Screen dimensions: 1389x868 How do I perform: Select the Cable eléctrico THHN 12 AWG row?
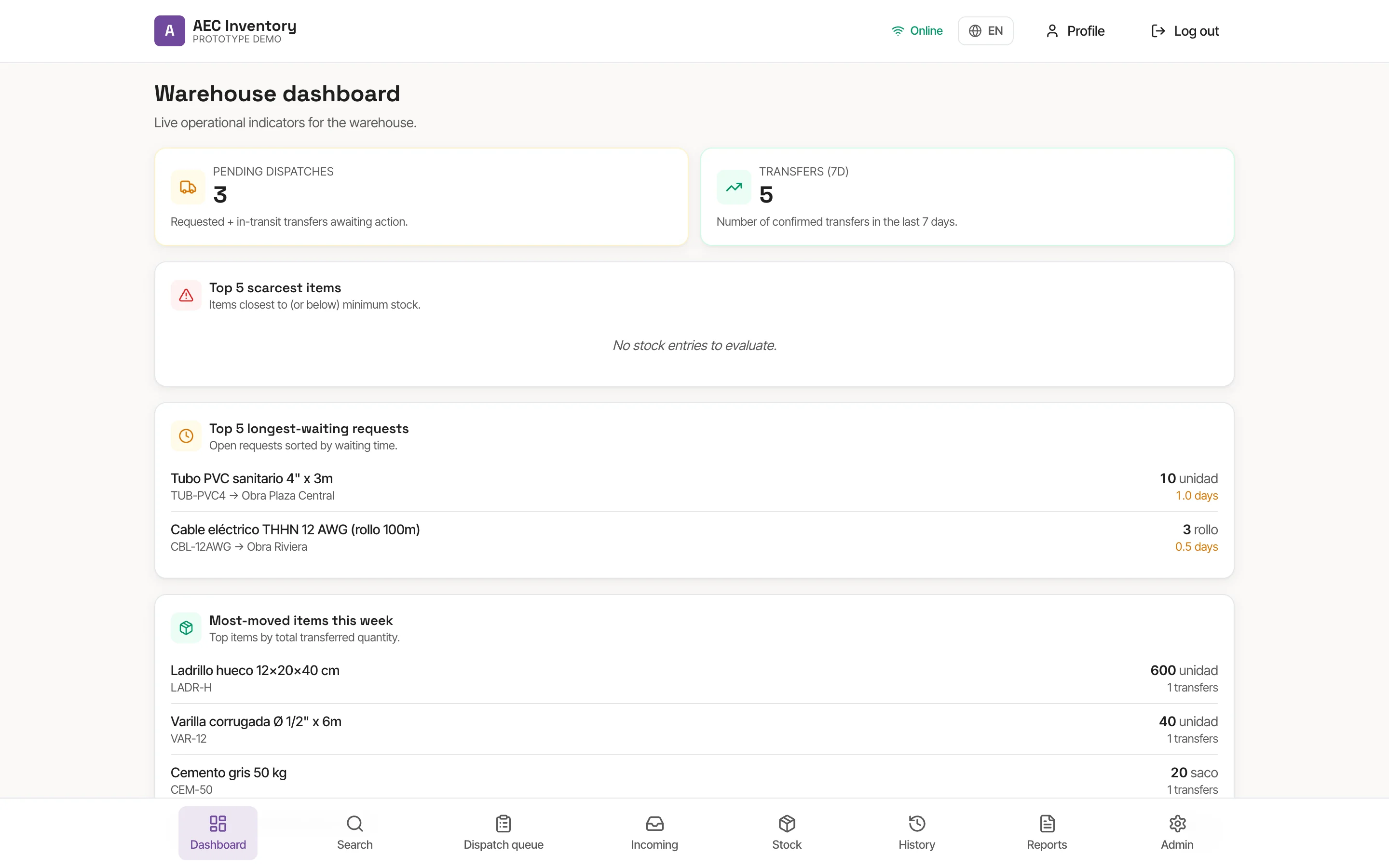point(694,538)
